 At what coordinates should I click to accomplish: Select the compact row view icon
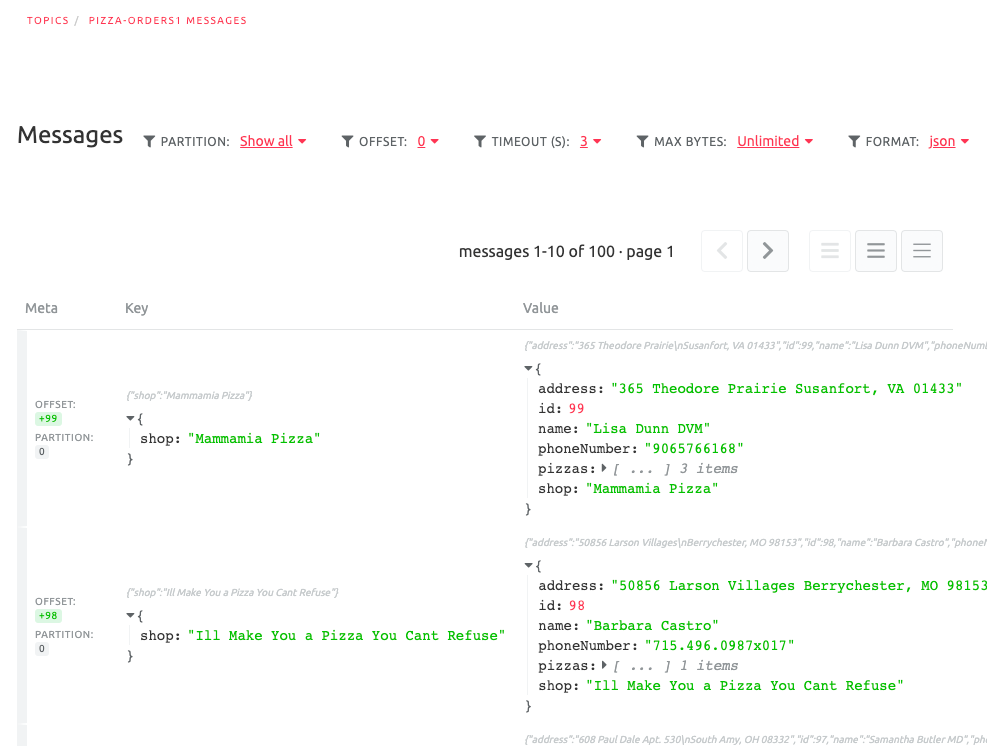click(829, 250)
